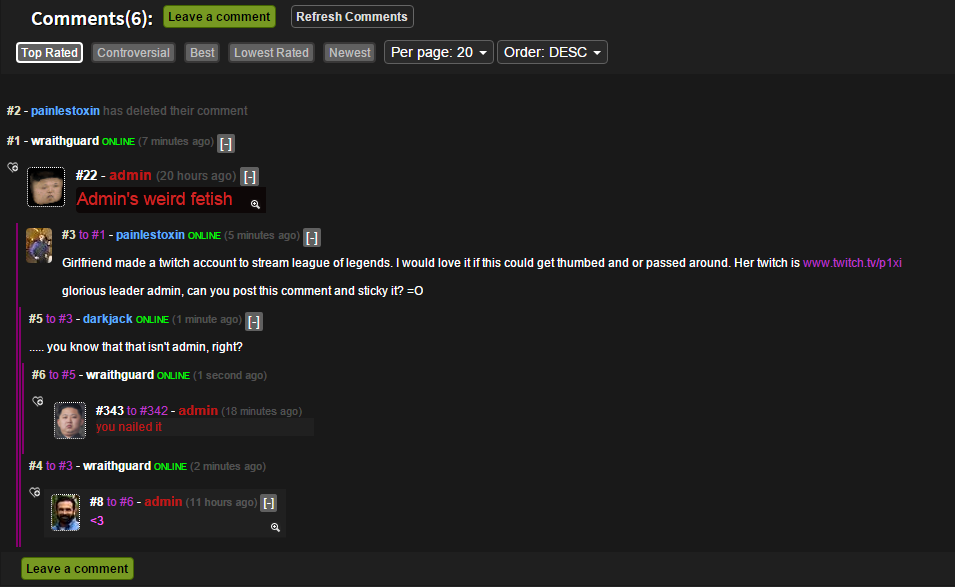Click the magnifier icon beside the <3 comment

[275, 527]
